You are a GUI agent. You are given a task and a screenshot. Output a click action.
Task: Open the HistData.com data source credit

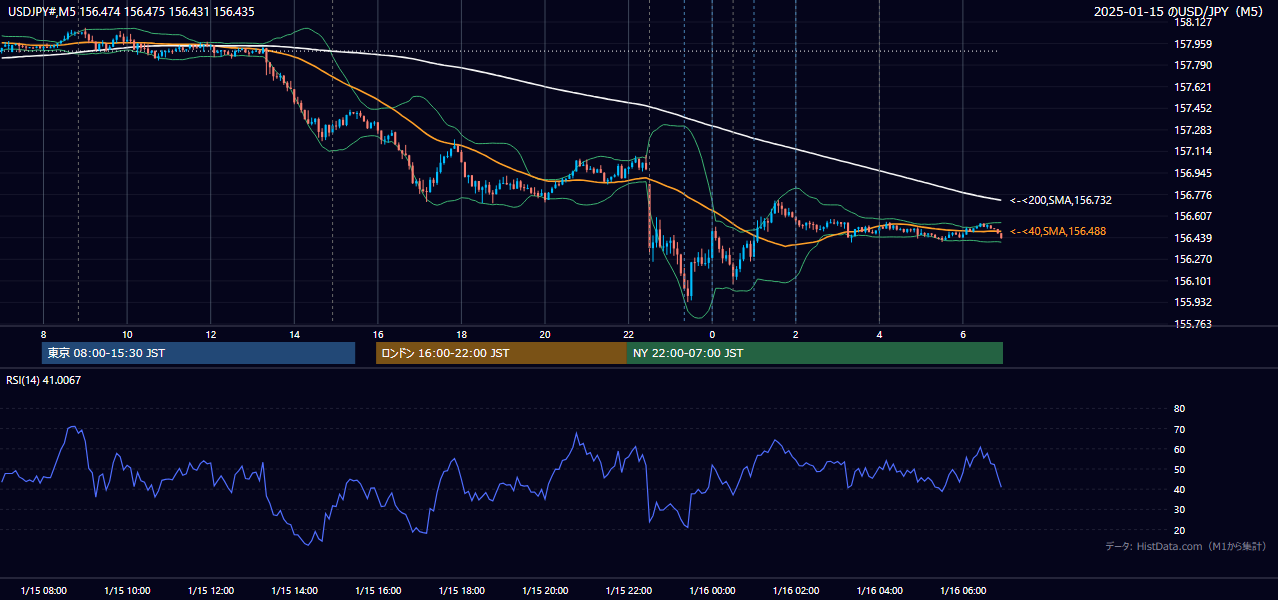1185,546
